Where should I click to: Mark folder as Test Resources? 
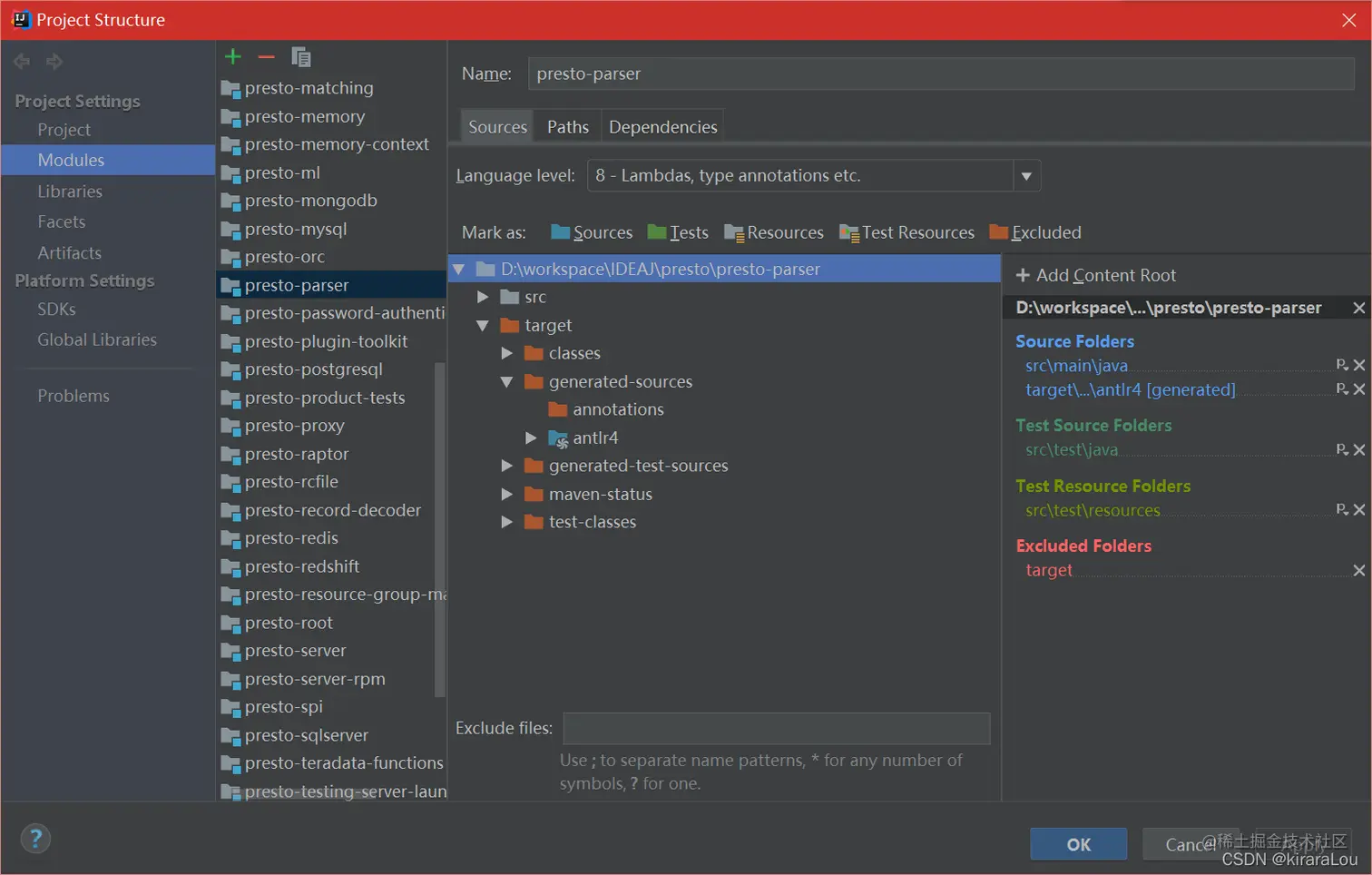tap(907, 232)
